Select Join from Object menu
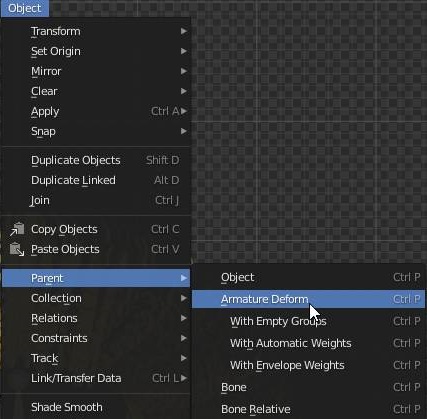Image resolution: width=427 pixels, height=419 pixels. 96,200
